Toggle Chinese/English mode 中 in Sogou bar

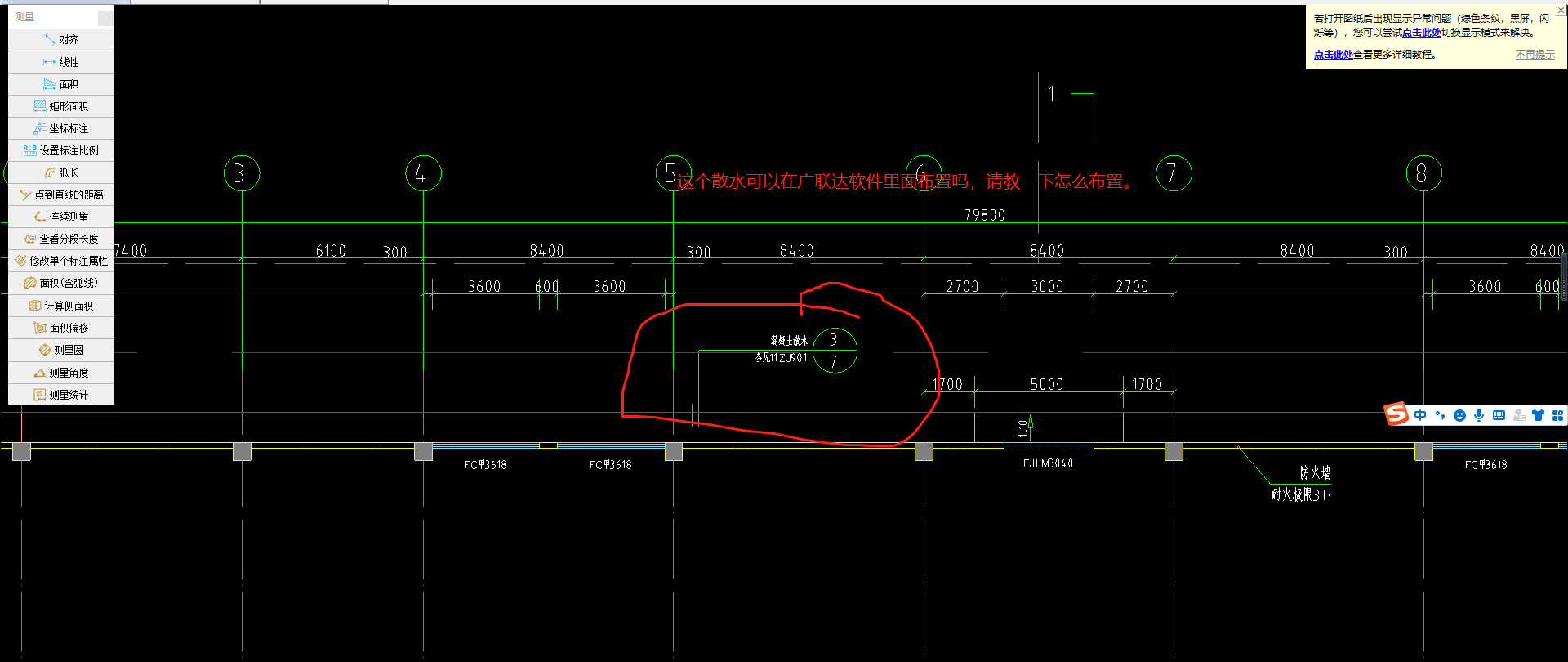coord(1420,415)
